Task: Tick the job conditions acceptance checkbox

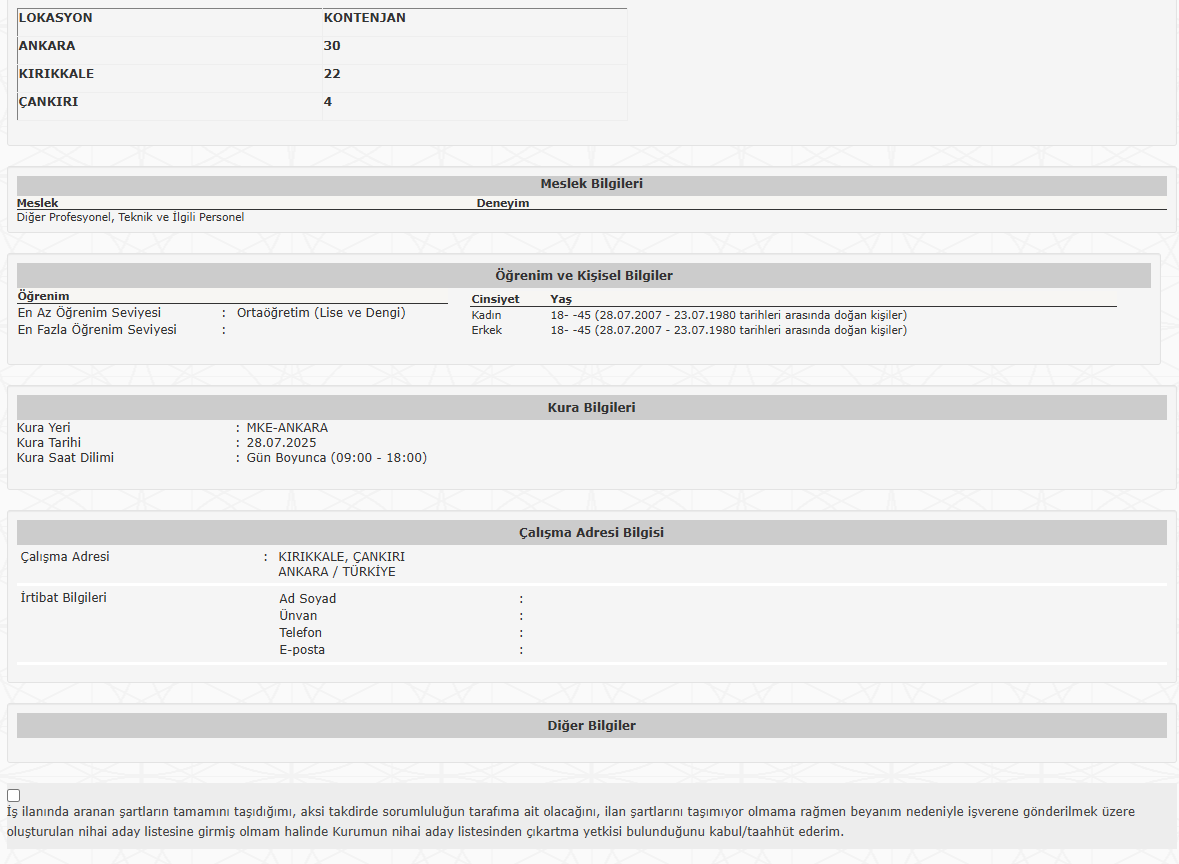Action: 14,796
